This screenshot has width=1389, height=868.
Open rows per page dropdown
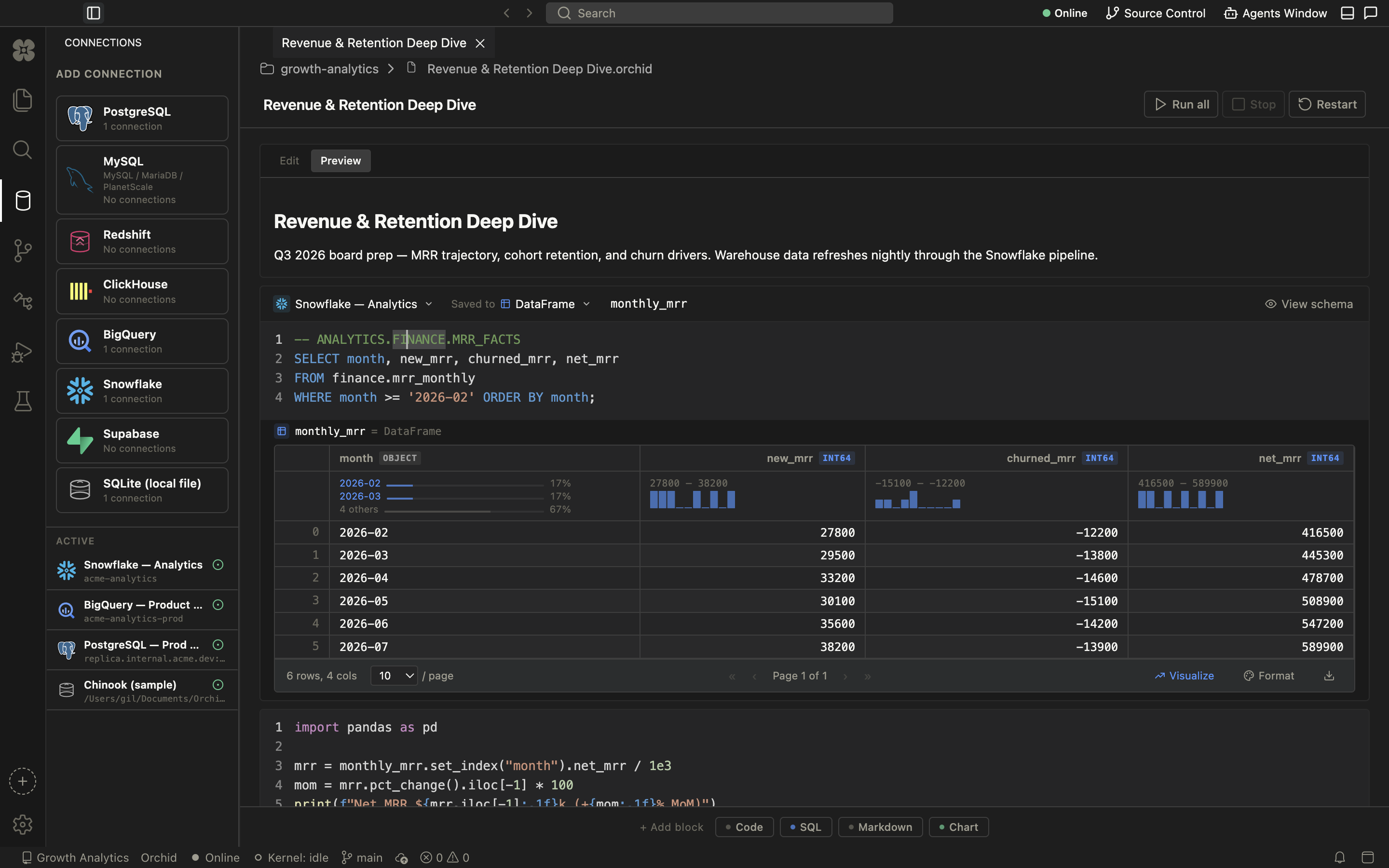click(x=394, y=676)
